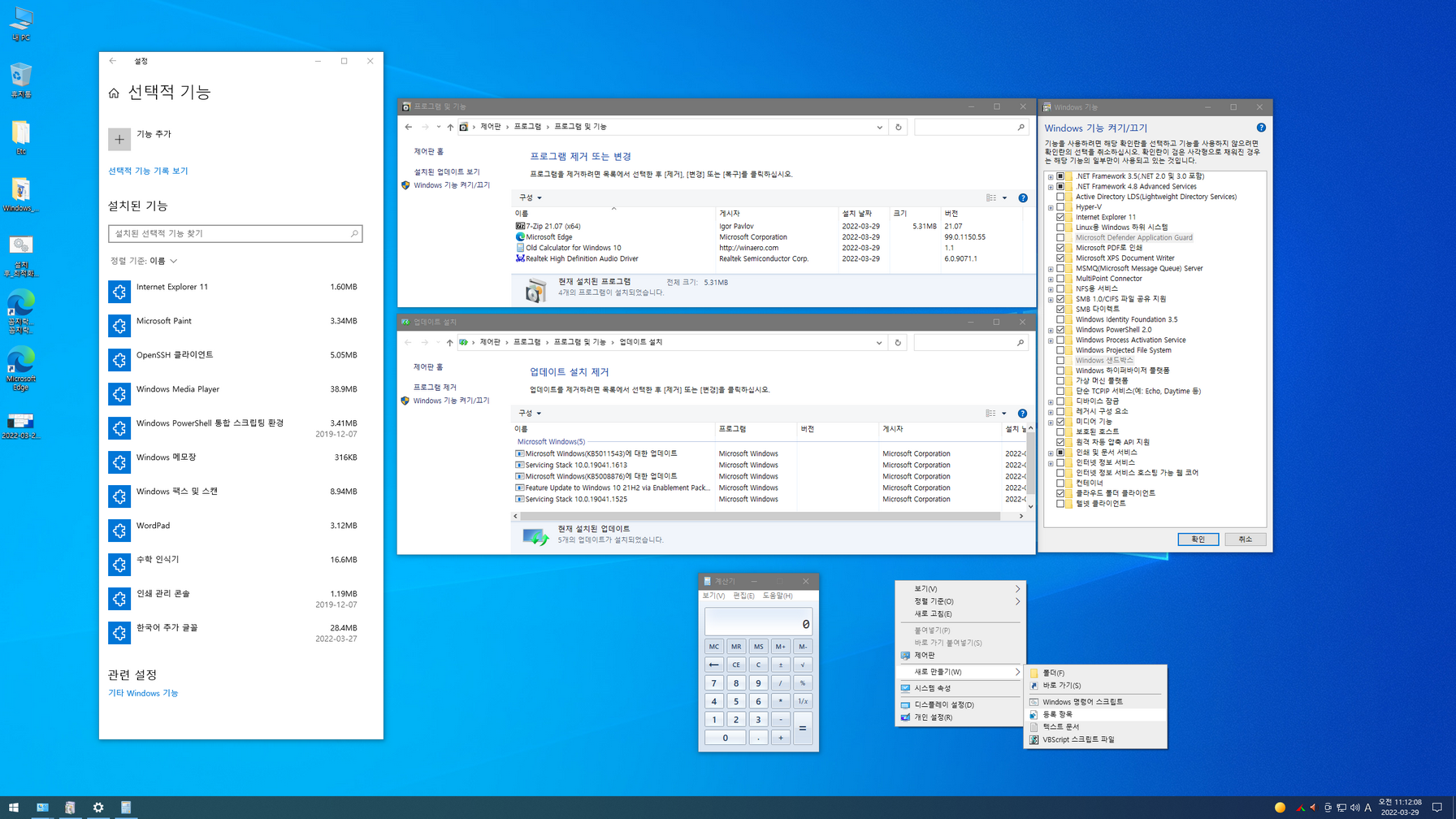Image resolution: width=1456 pixels, height=819 pixels.
Task: Expand MSMQ Server tree node
Action: click(x=1051, y=269)
